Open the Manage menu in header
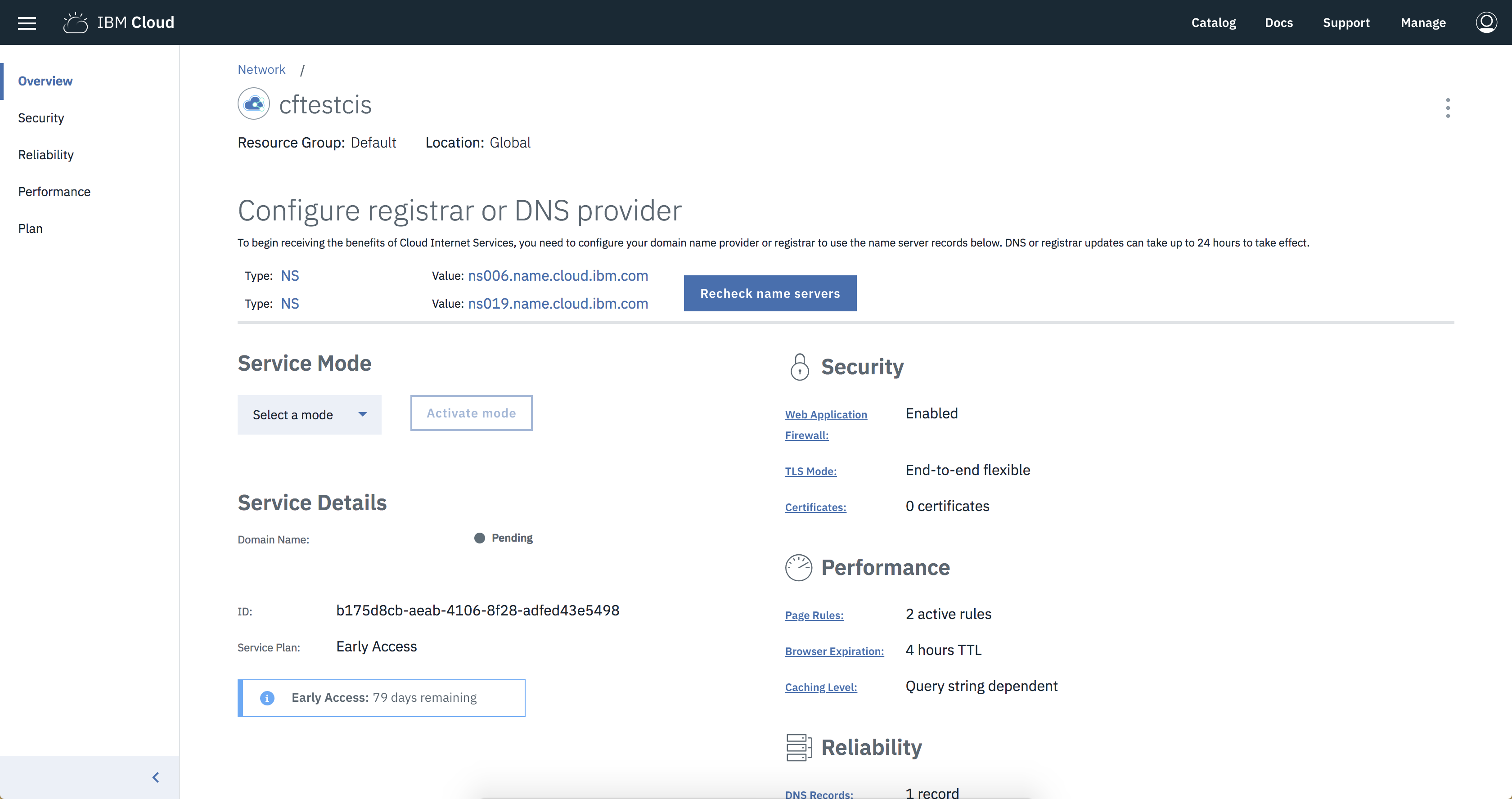Image resolution: width=1512 pixels, height=799 pixels. coord(1423,23)
